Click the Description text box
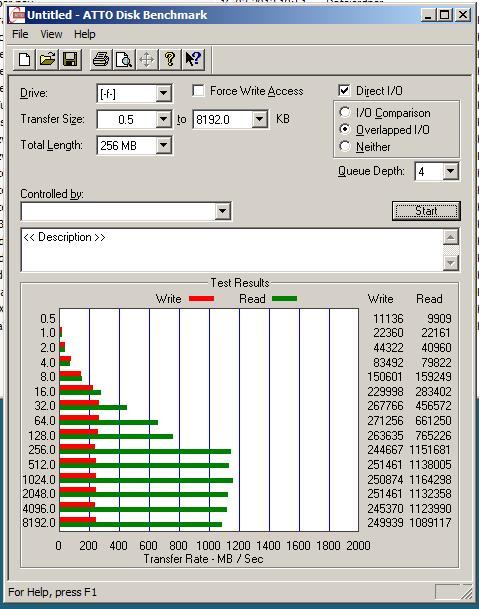 coord(232,250)
